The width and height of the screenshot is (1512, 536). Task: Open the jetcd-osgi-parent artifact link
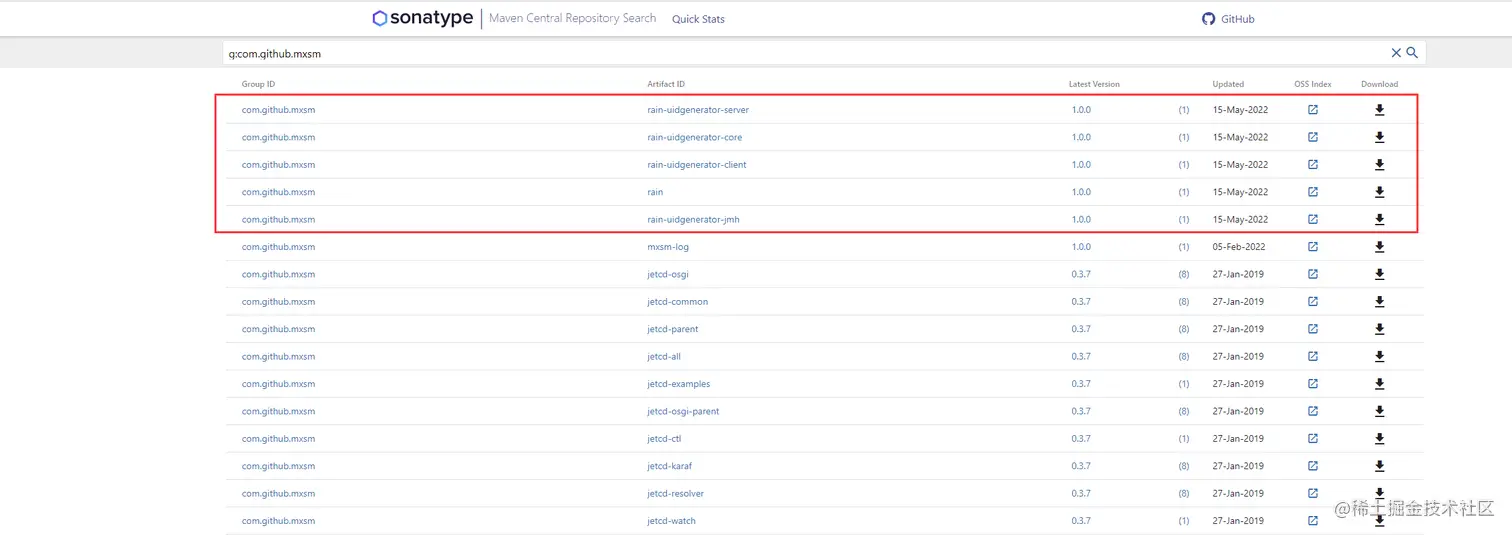pos(683,411)
